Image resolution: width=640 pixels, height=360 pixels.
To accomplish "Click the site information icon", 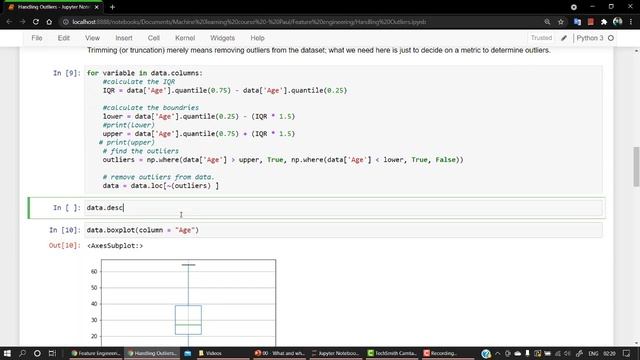I will [65, 22].
